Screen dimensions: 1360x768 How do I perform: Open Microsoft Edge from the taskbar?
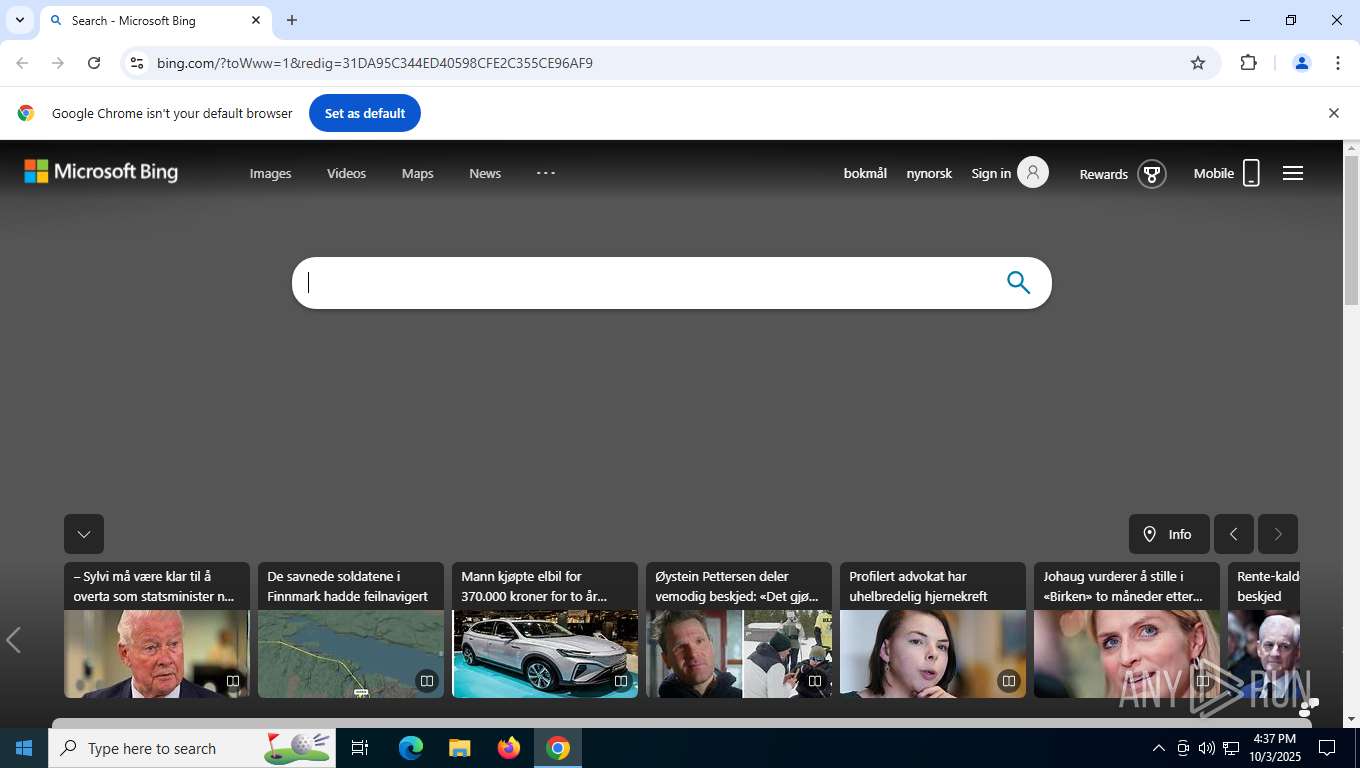(x=411, y=748)
